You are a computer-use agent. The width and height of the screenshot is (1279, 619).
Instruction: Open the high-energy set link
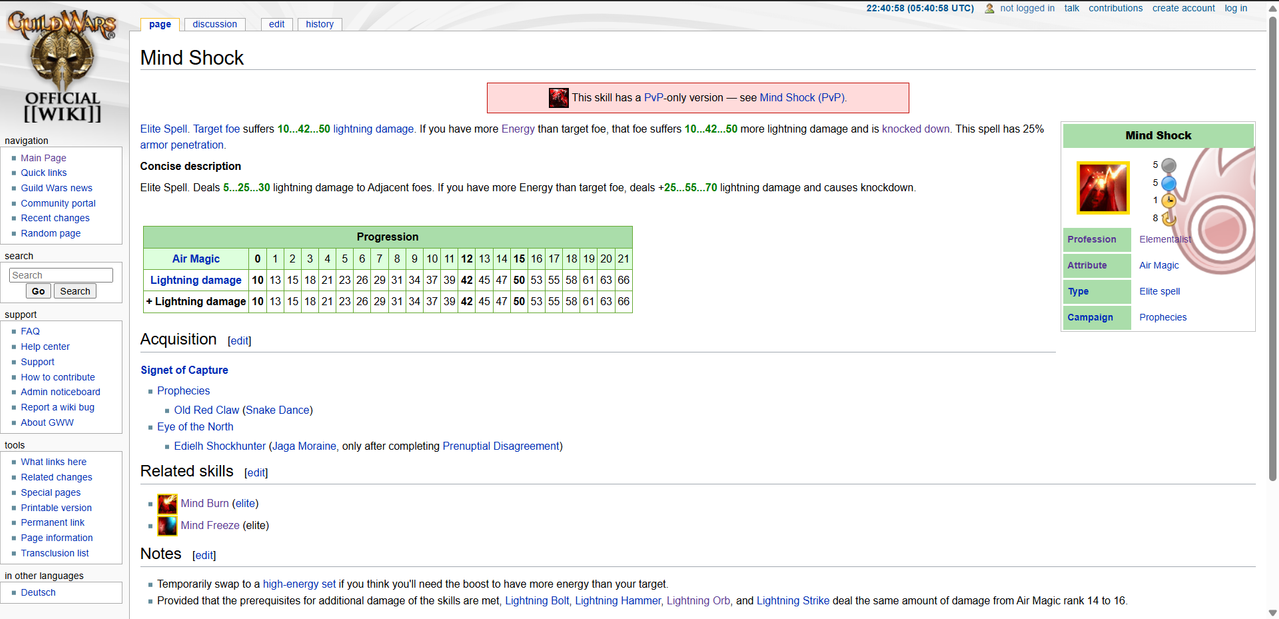click(299, 584)
